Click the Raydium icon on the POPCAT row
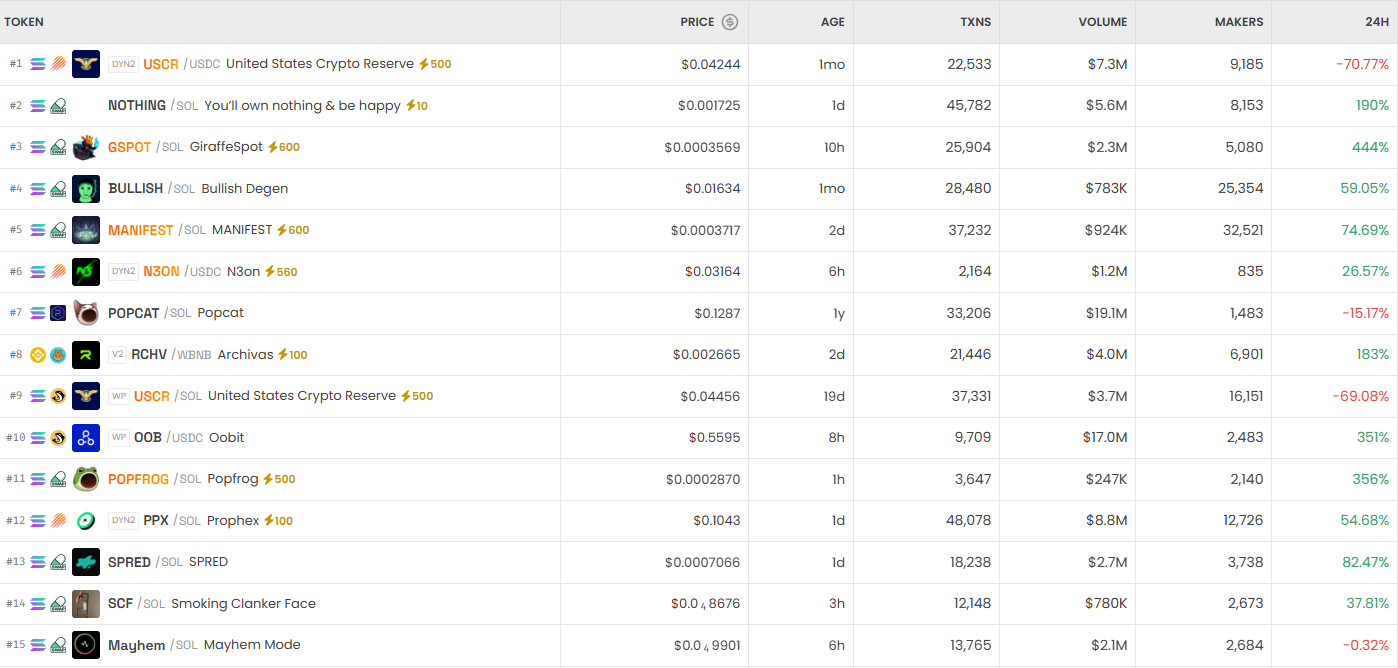This screenshot has width=1398, height=668. (x=58, y=312)
